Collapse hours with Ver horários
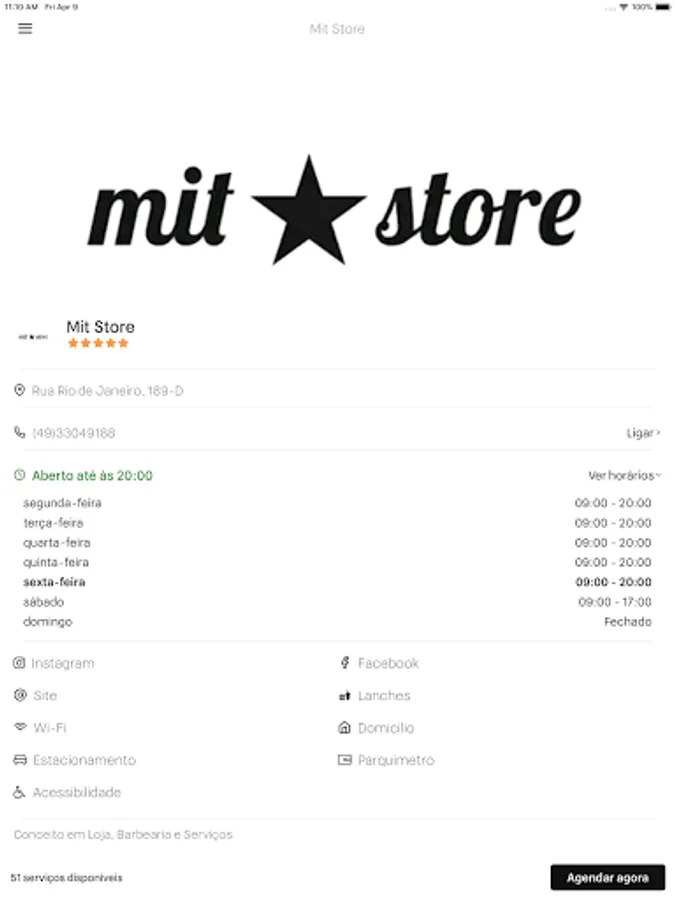The height and width of the screenshot is (900, 675). [624, 475]
